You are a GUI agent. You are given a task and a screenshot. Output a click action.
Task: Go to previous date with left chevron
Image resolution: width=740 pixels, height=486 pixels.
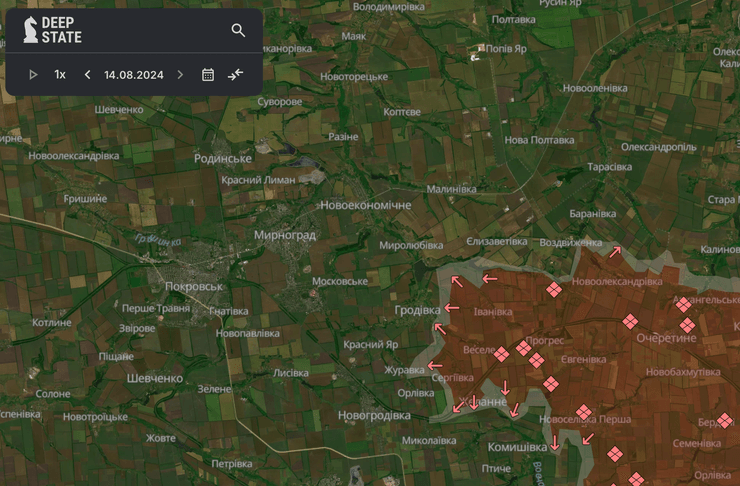click(x=87, y=75)
